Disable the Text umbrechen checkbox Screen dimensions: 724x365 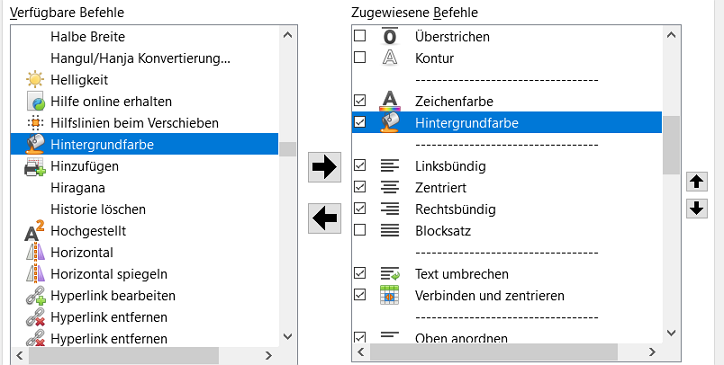point(360,273)
